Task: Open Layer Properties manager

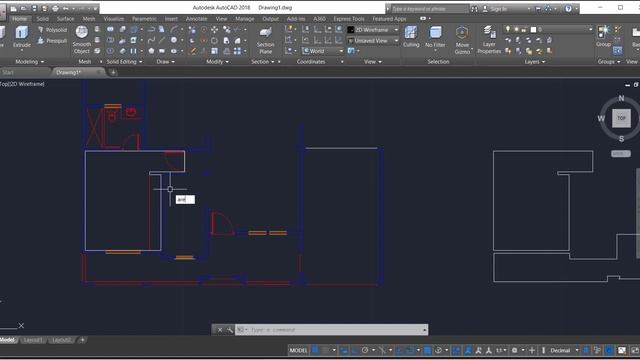Action: point(489,40)
